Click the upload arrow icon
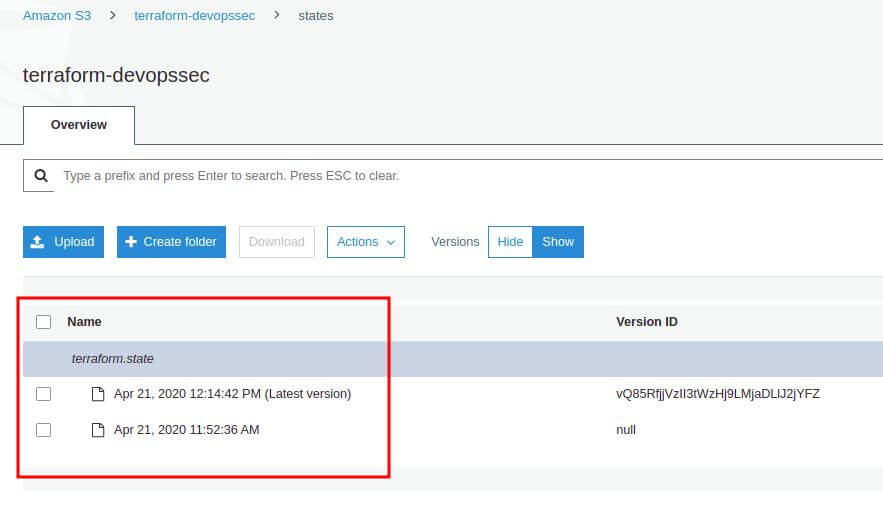Screen dimensions: 883x519 pos(38,242)
